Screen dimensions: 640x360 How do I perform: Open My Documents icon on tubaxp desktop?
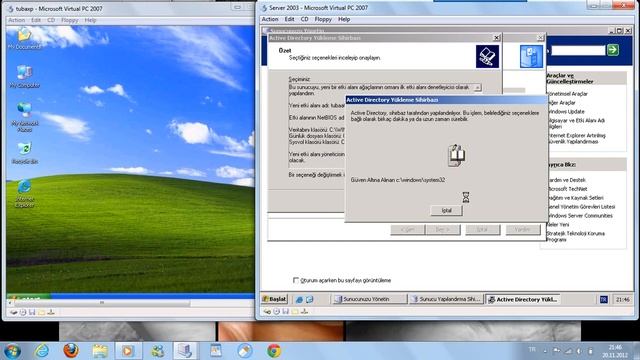[x=24, y=38]
